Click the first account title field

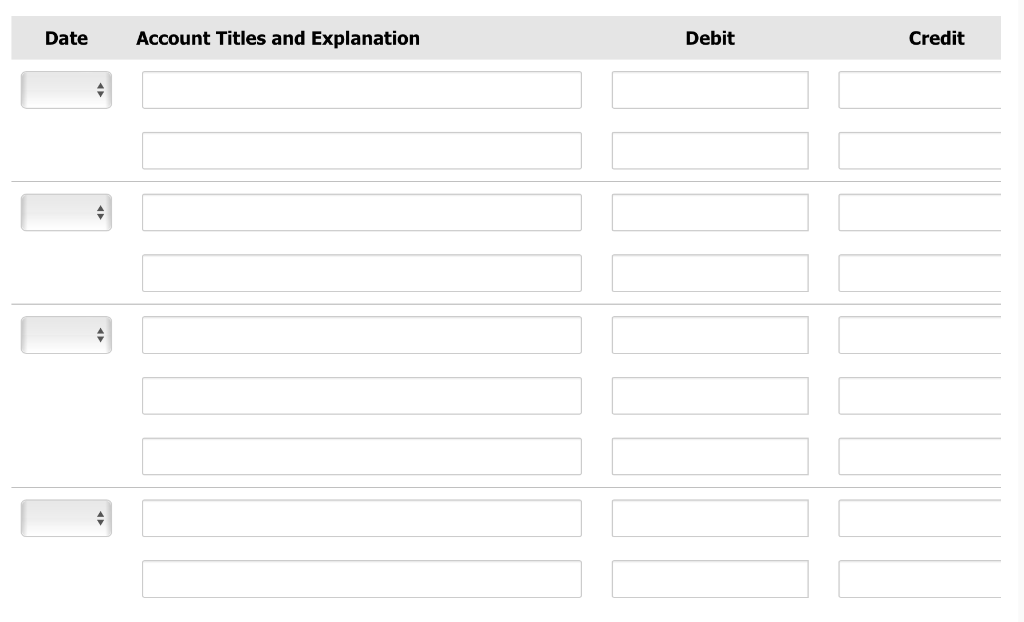[361, 89]
